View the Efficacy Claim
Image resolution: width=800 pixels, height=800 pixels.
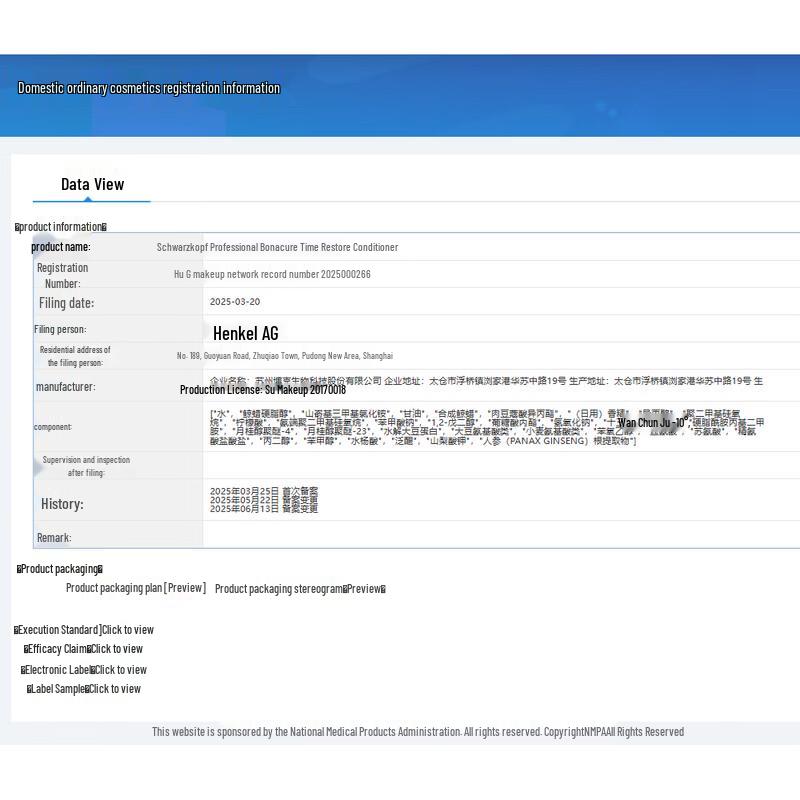click(117, 649)
